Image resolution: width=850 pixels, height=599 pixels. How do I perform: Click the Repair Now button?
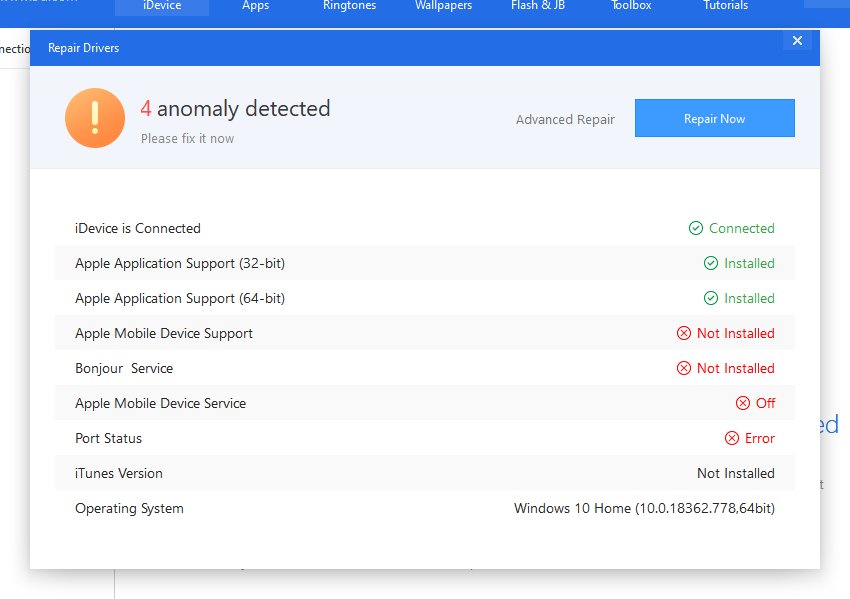pyautogui.click(x=714, y=118)
